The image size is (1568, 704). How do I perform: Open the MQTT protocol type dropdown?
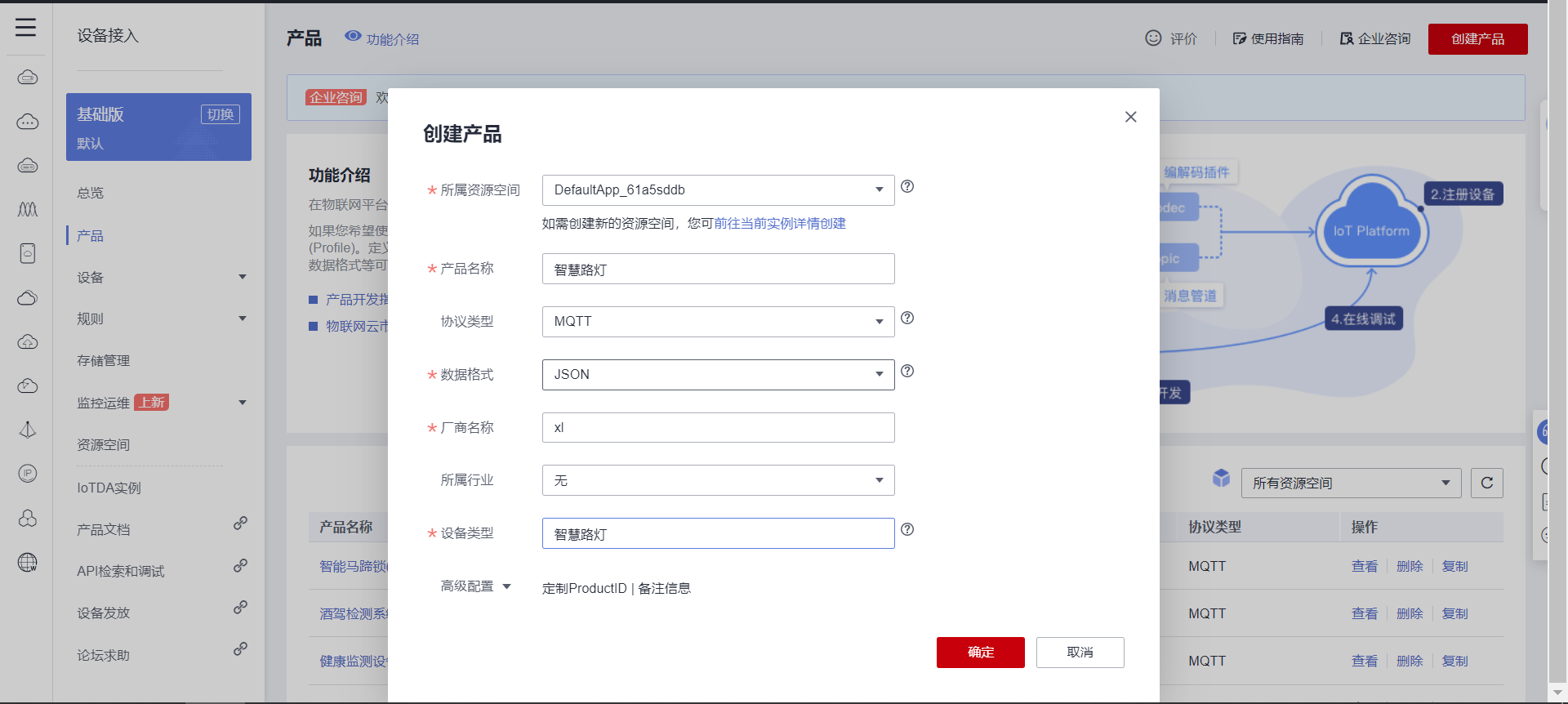pyautogui.click(x=718, y=322)
